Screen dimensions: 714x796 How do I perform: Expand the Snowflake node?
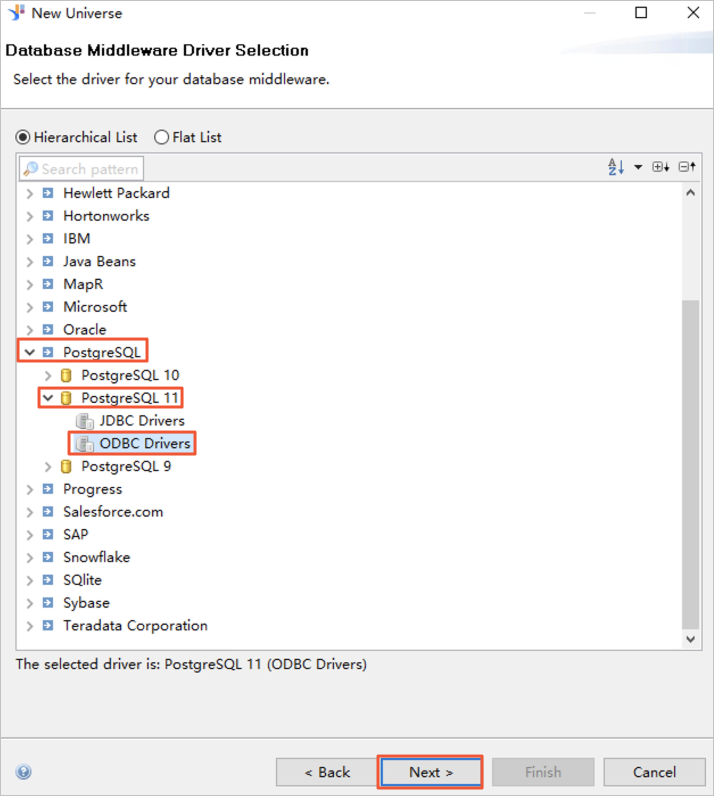click(x=29, y=557)
